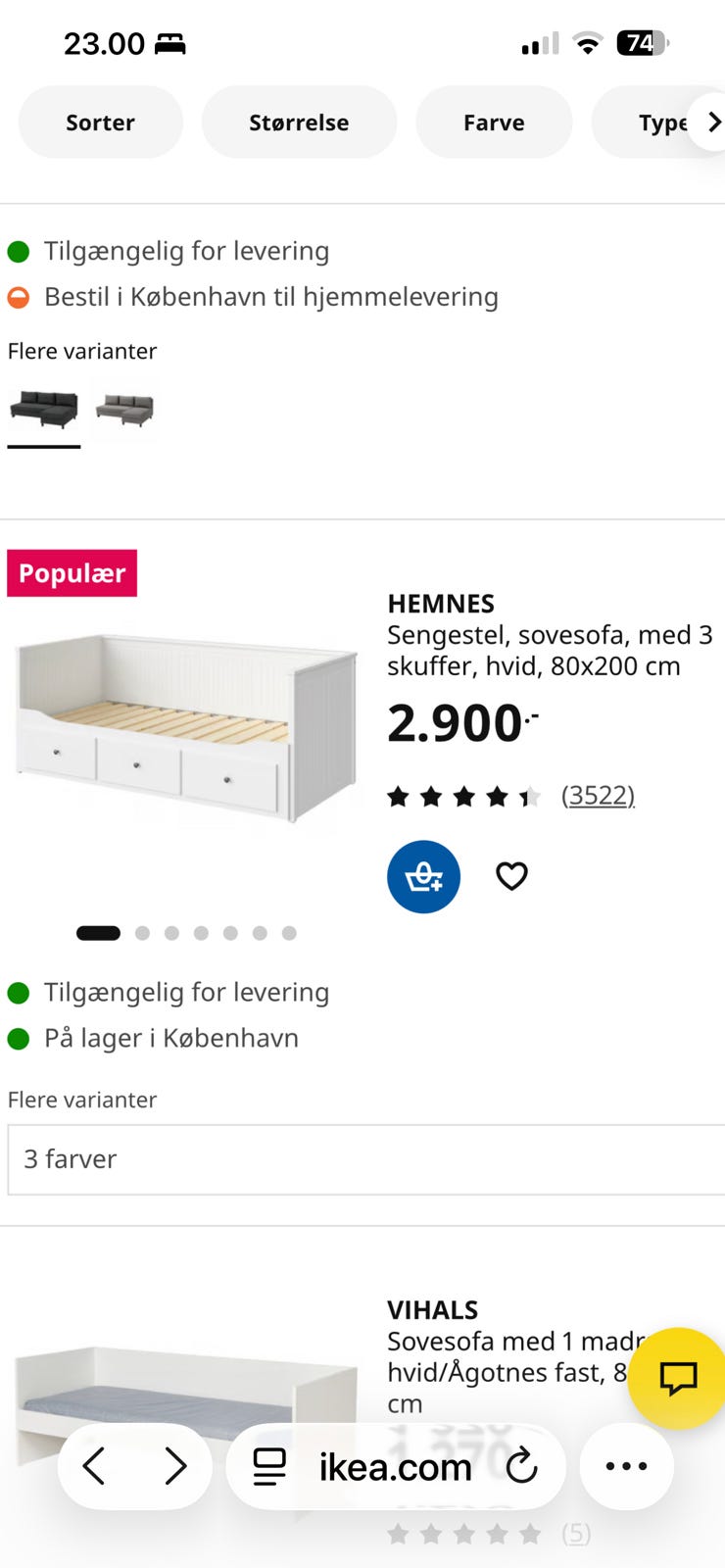
Task: Add HEMNES daybed to shopping basket
Action: tap(423, 876)
